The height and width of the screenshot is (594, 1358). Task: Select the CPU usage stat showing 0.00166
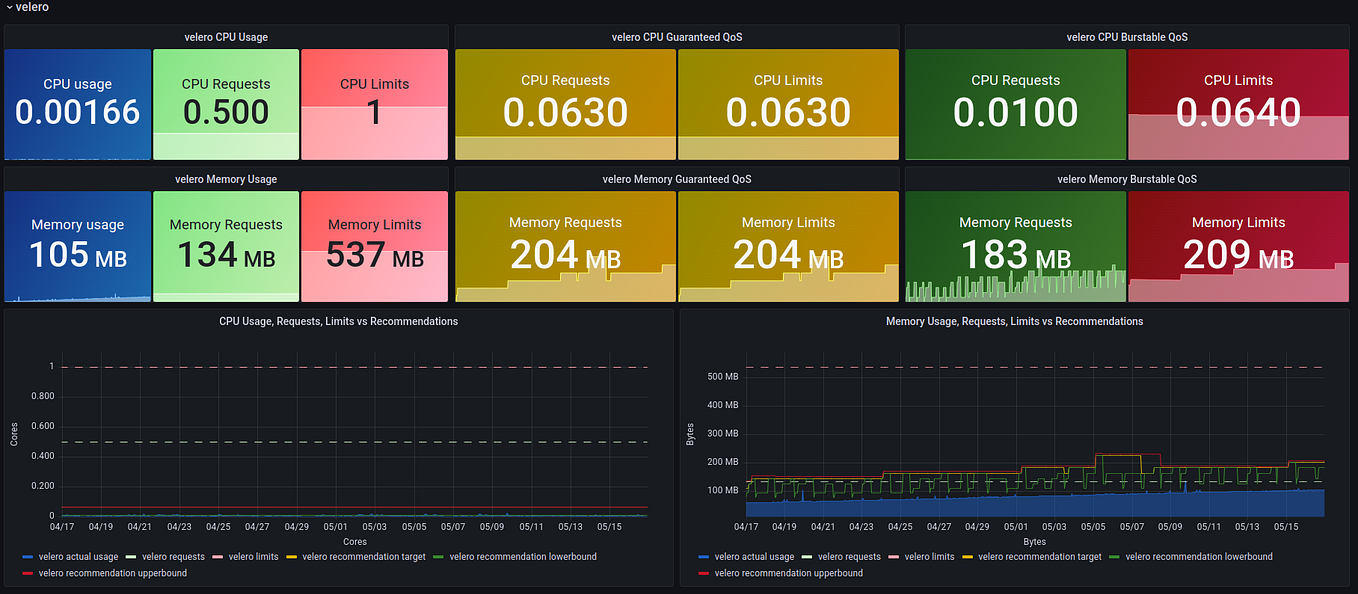point(77,104)
